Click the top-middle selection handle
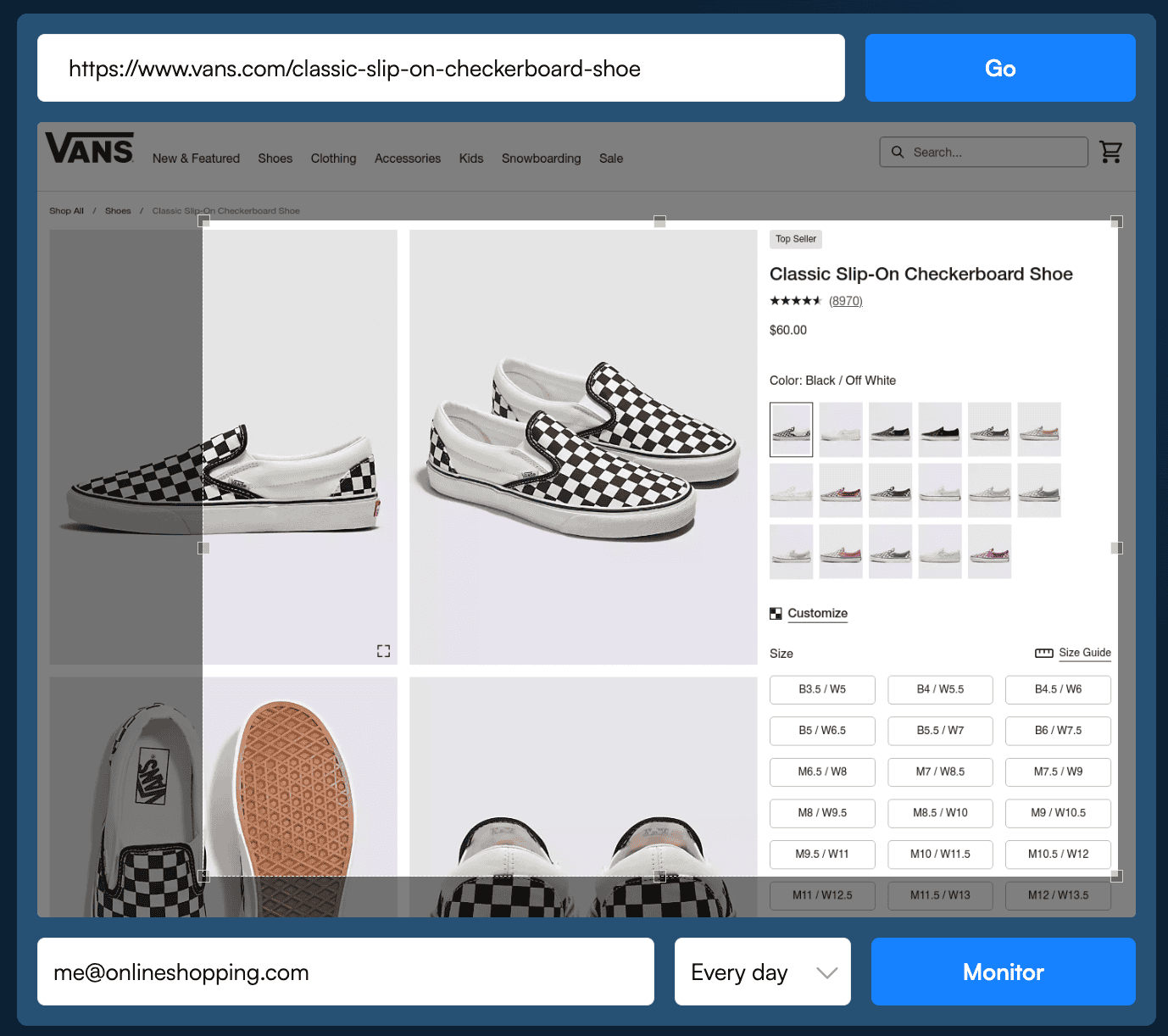The height and width of the screenshot is (1036, 1168). 659,221
